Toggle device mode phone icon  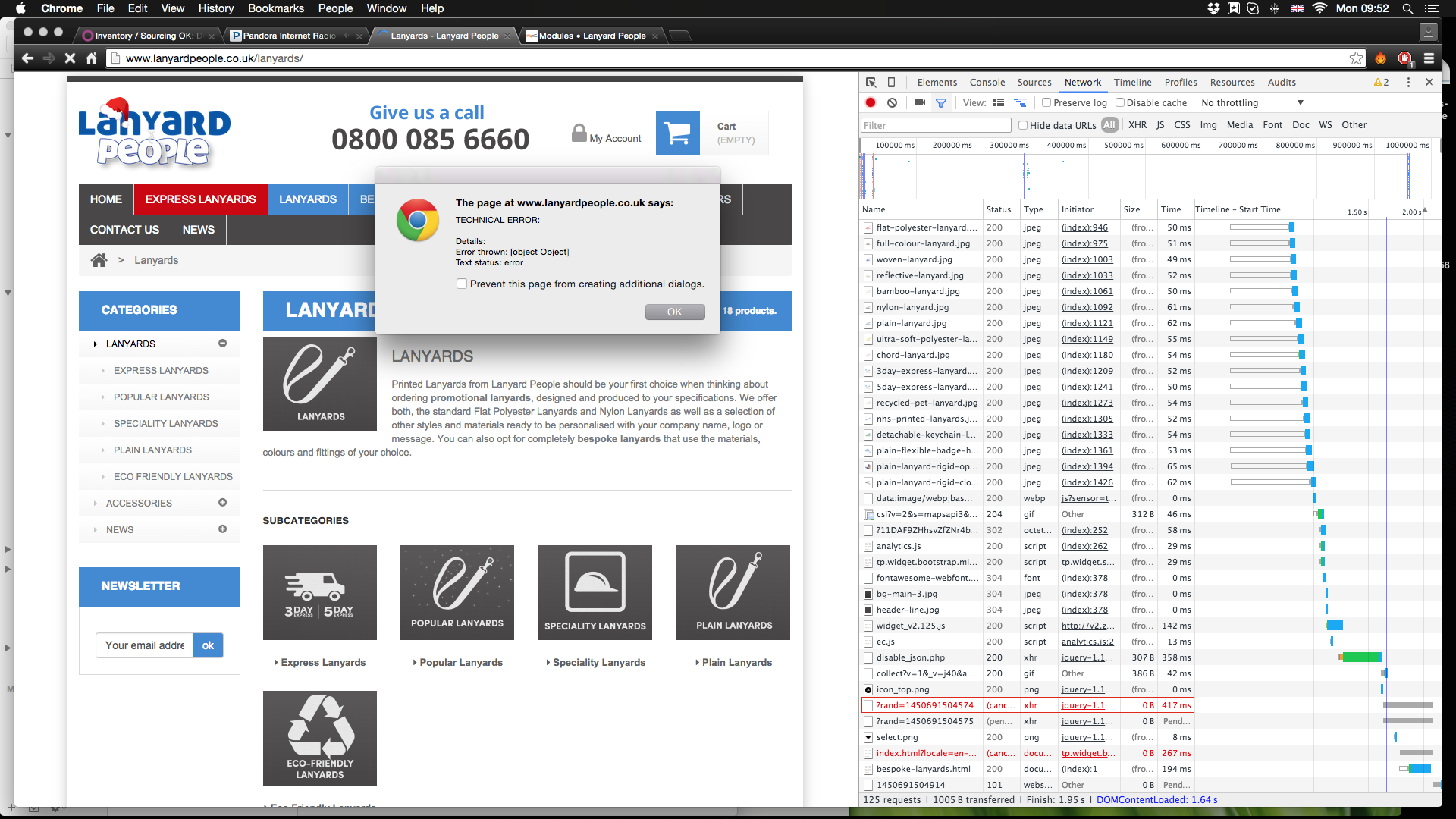click(892, 82)
